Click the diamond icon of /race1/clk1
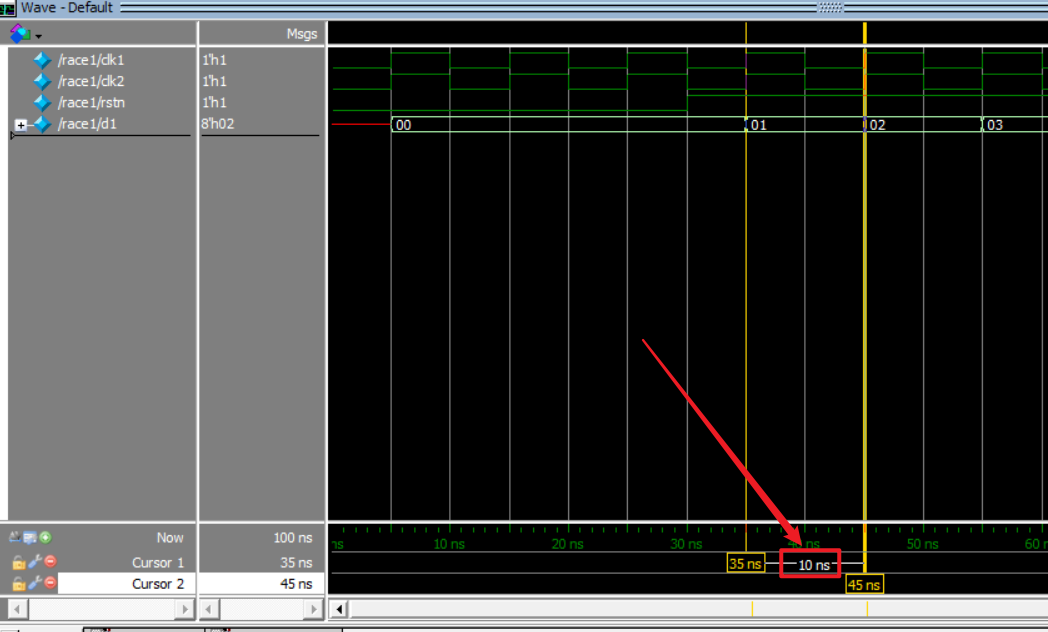 (42, 60)
